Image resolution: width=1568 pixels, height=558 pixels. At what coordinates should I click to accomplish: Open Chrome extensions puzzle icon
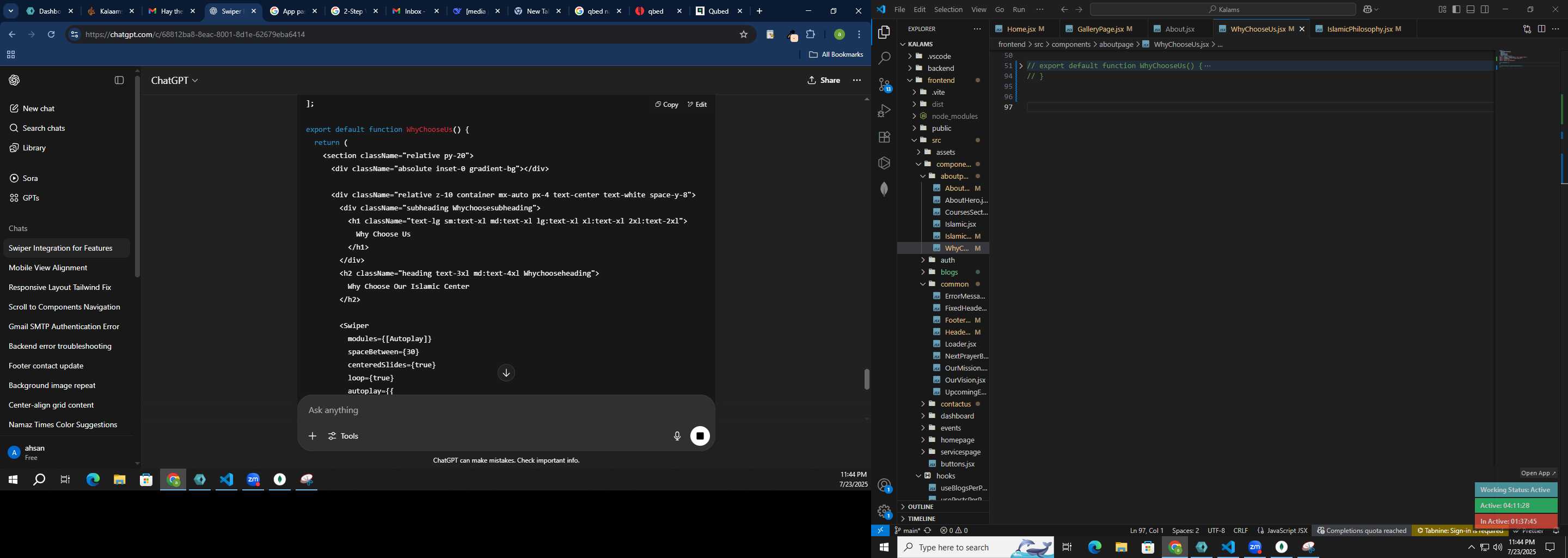[x=811, y=35]
